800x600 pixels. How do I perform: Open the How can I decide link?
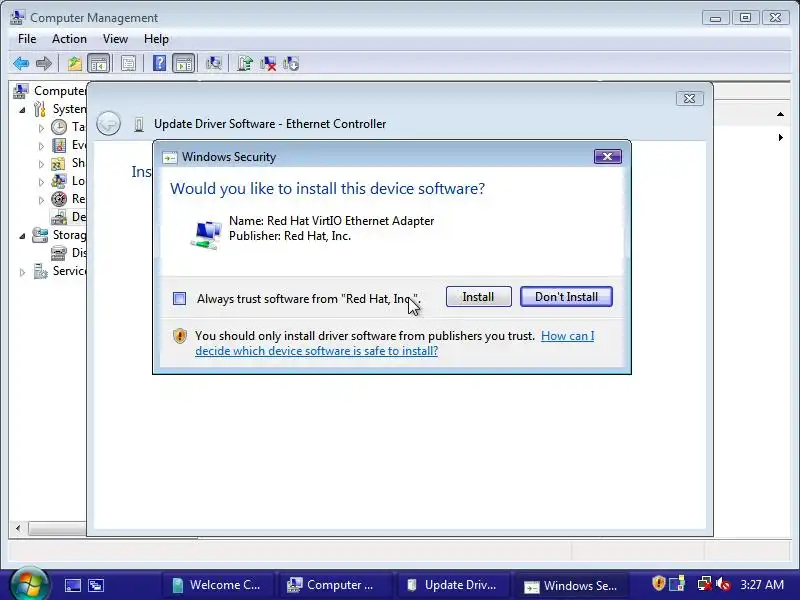point(394,343)
